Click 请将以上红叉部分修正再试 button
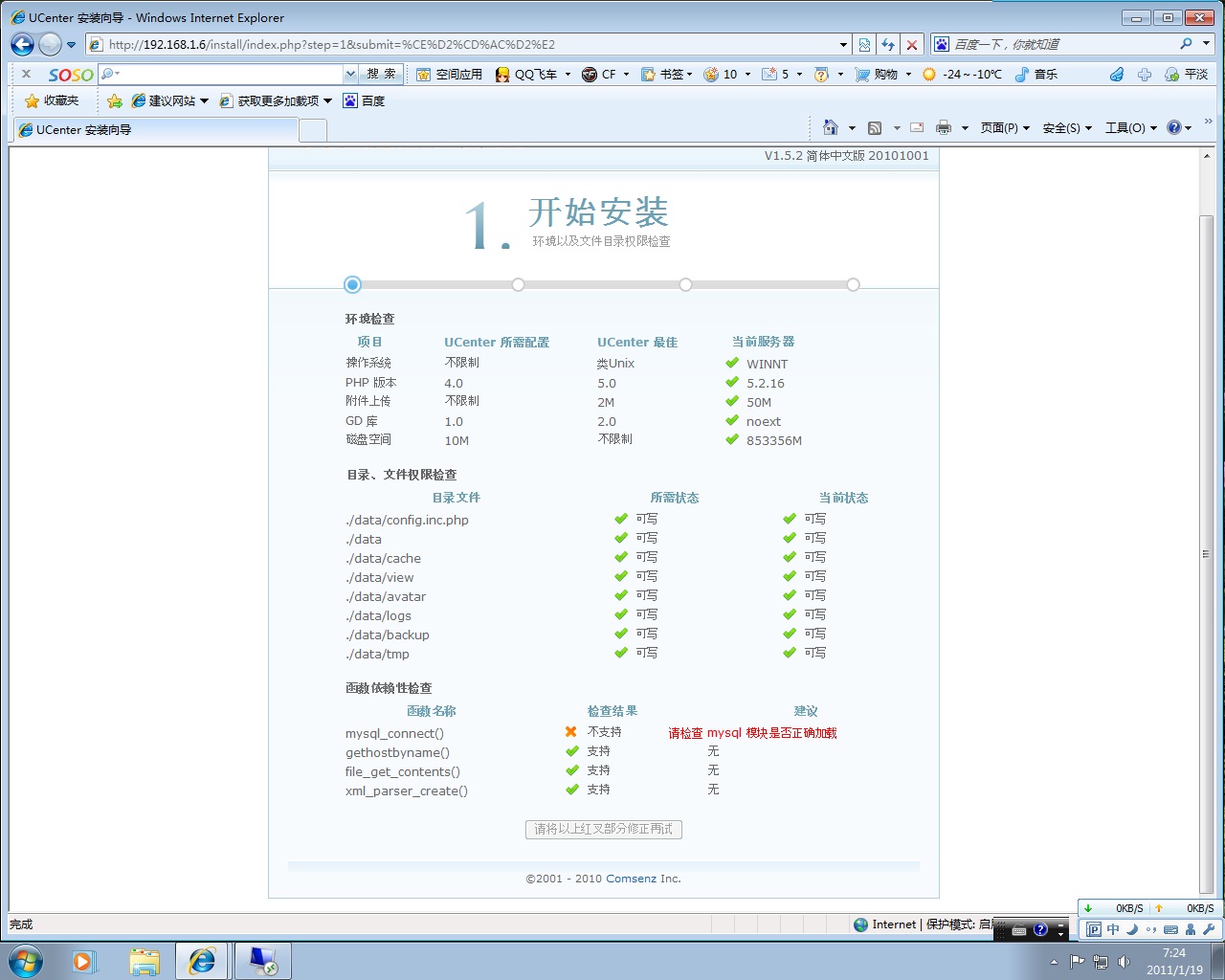 (x=604, y=829)
